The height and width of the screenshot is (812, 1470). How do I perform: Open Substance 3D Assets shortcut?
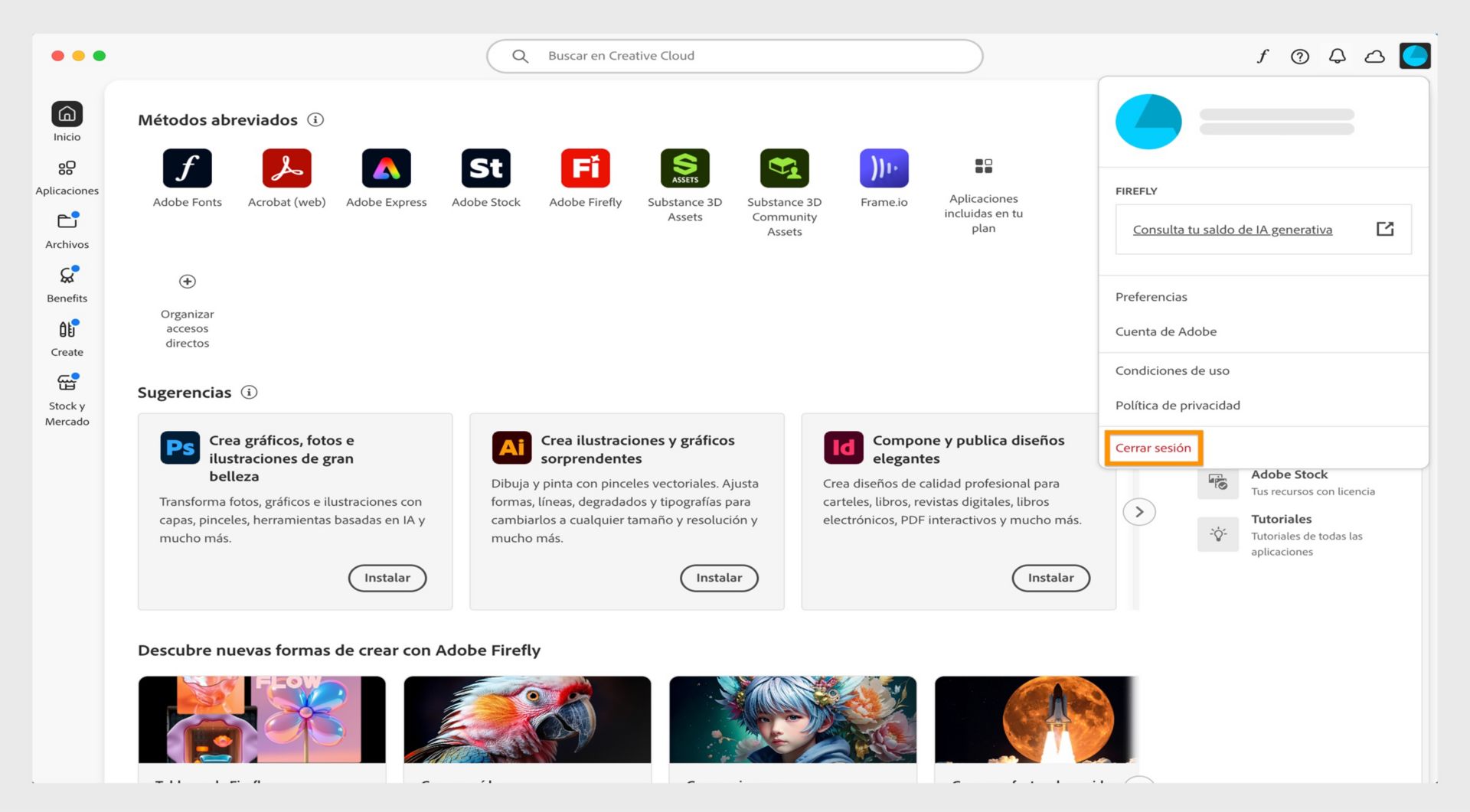685,168
